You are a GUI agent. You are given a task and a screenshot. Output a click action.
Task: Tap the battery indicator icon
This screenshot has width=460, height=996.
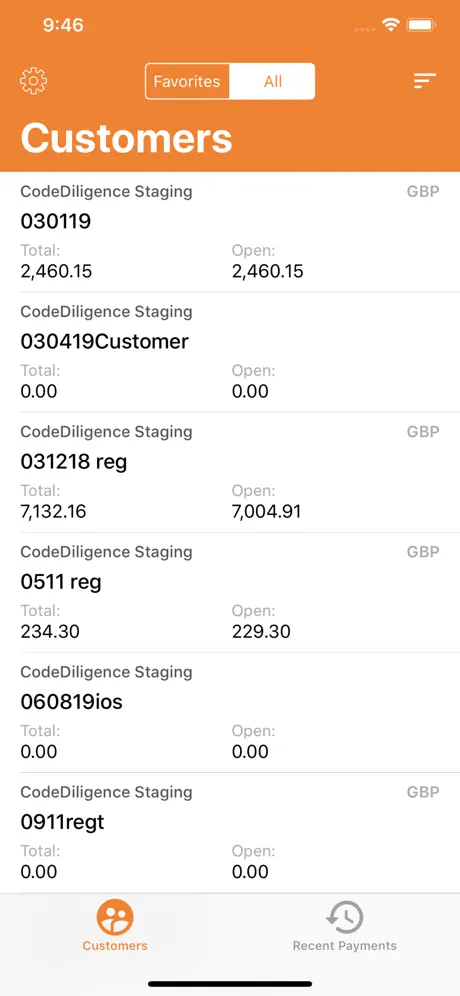pos(421,25)
